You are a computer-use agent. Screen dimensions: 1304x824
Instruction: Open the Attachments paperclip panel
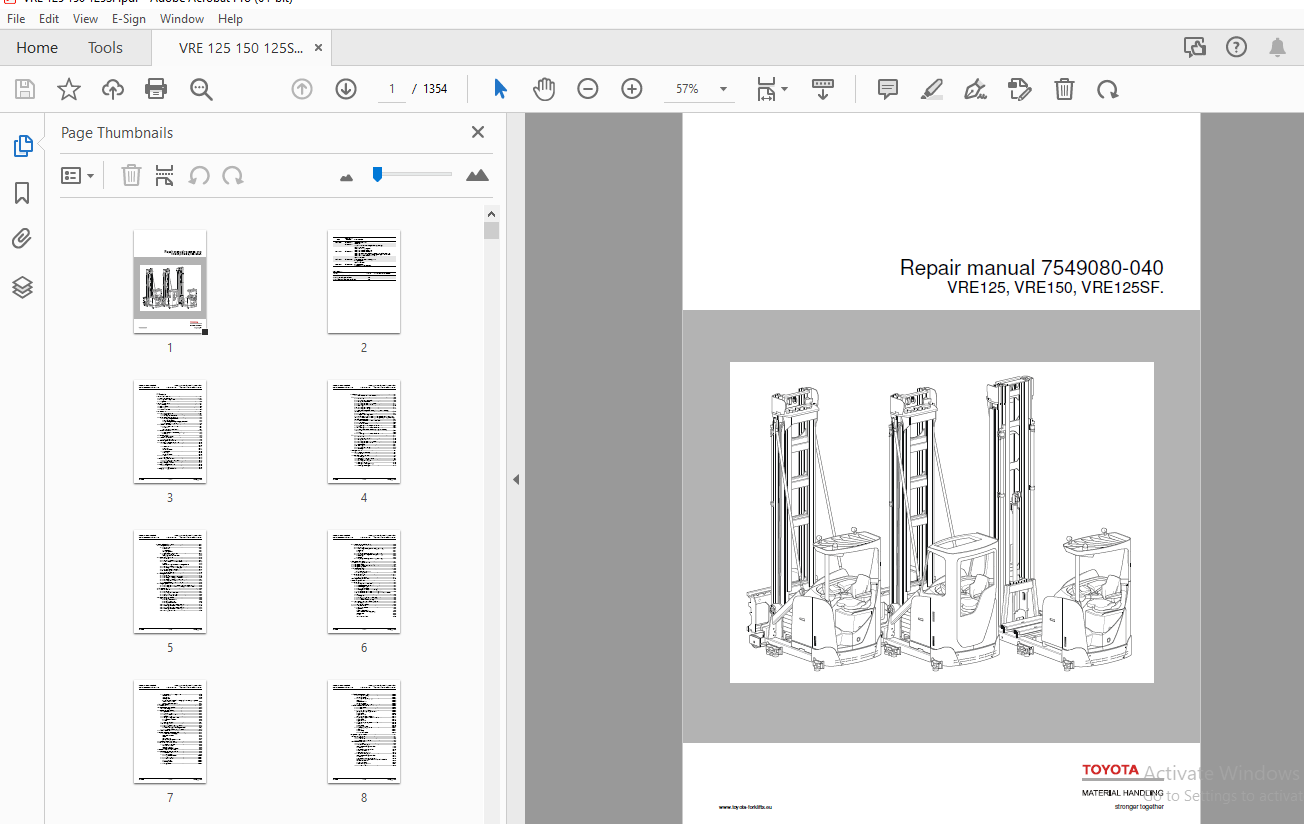coord(22,239)
